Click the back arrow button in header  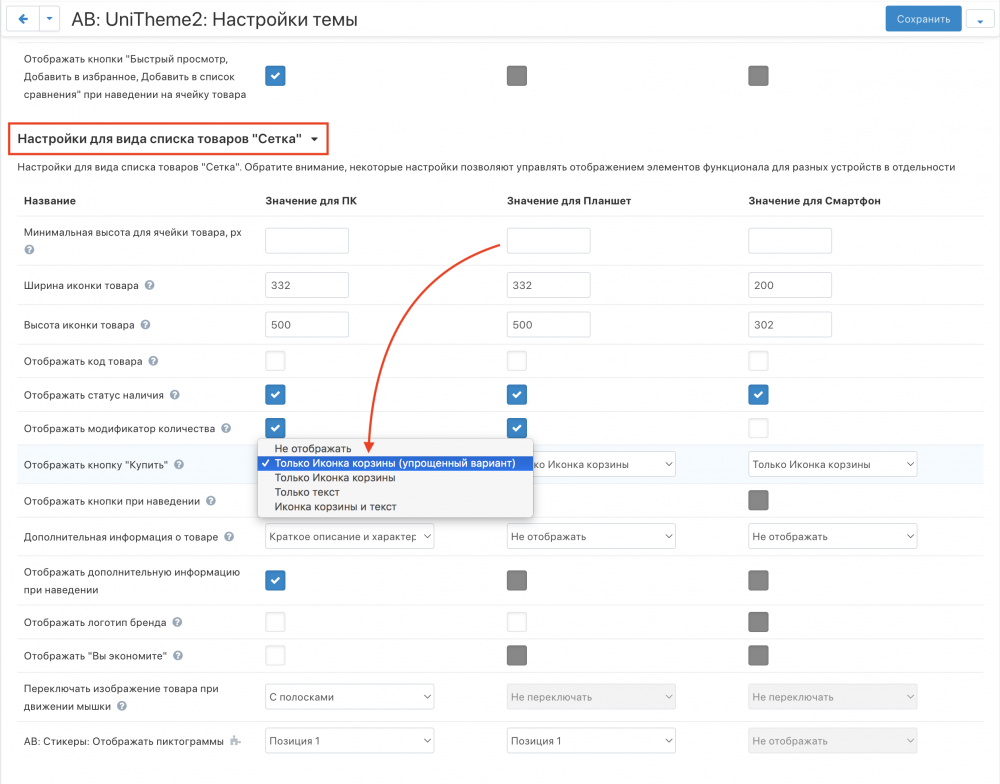pyautogui.click(x=24, y=19)
